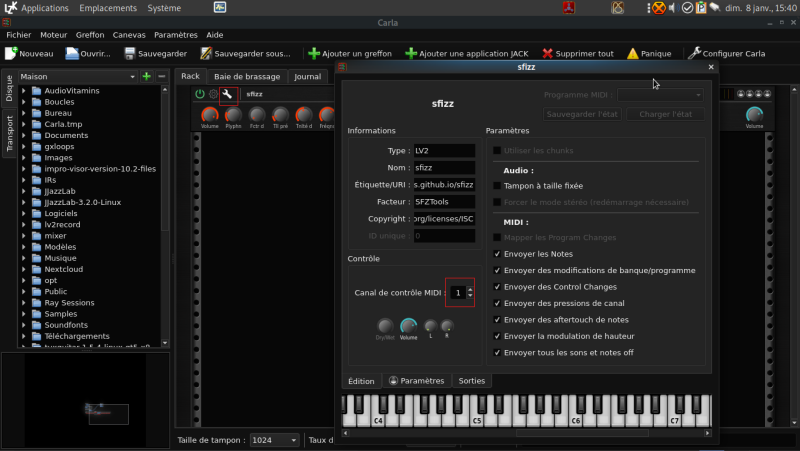Expand the Musique folder tree arrow

23,258
